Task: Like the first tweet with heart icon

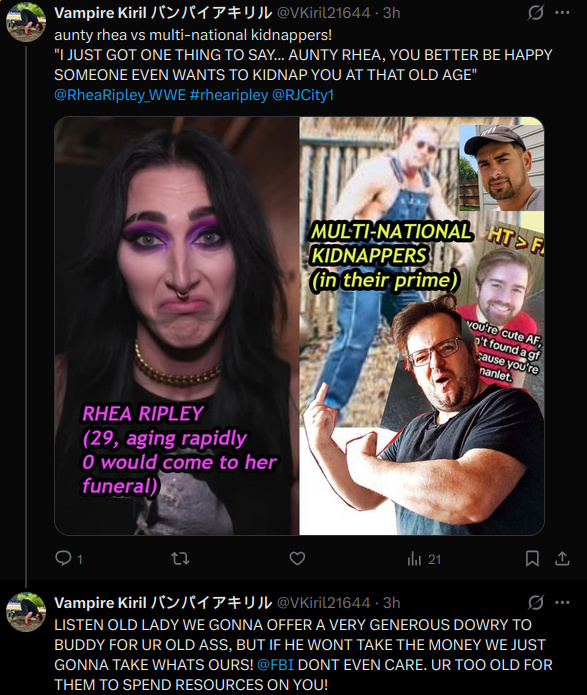Action: (x=297, y=558)
